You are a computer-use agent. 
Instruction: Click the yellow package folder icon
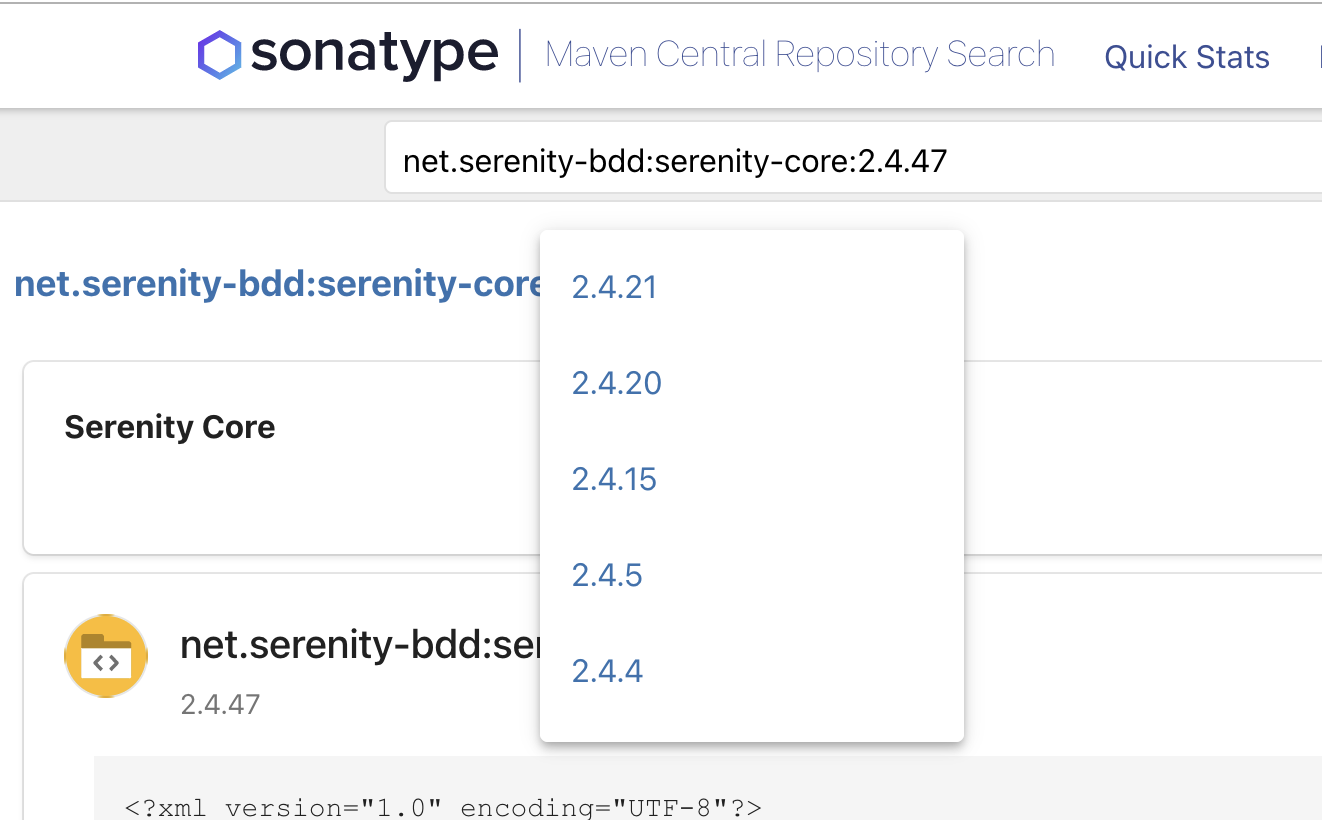[106, 656]
